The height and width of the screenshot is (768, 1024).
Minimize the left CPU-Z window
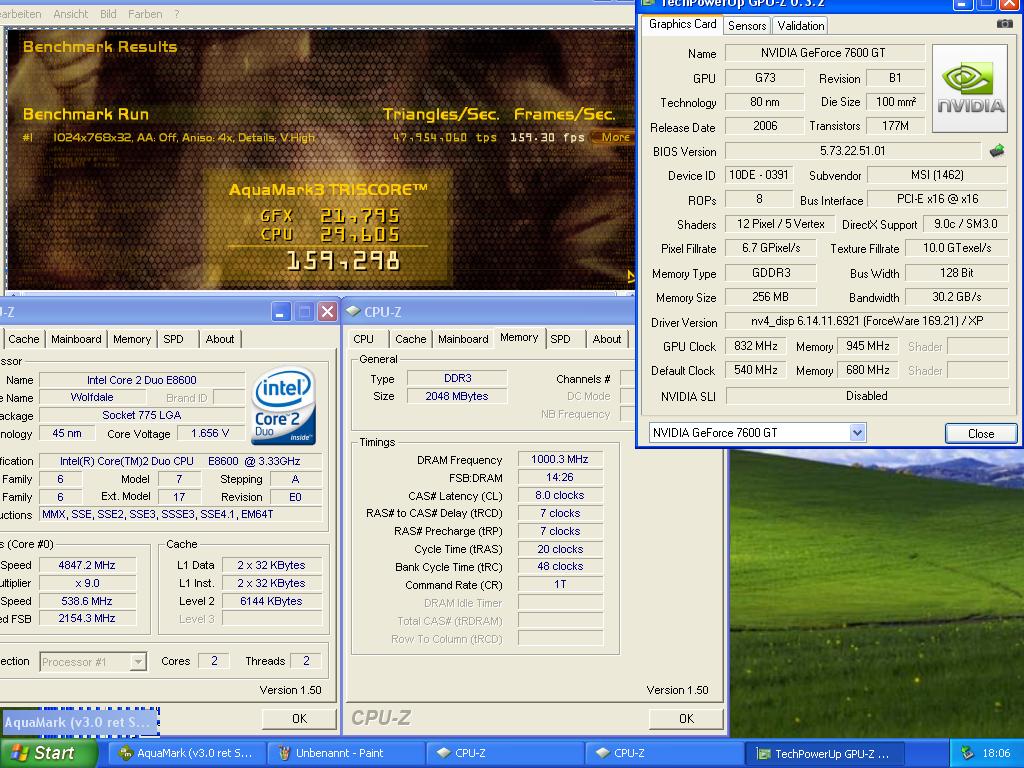[x=280, y=312]
